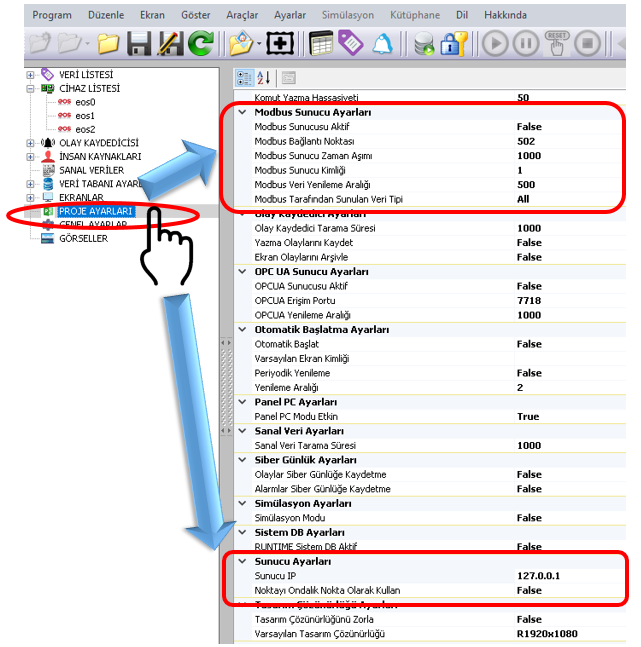The height and width of the screenshot is (647, 641).
Task: Toggle Modbus Sunucusu Aktif False value
Action: pyautogui.click(x=570, y=127)
